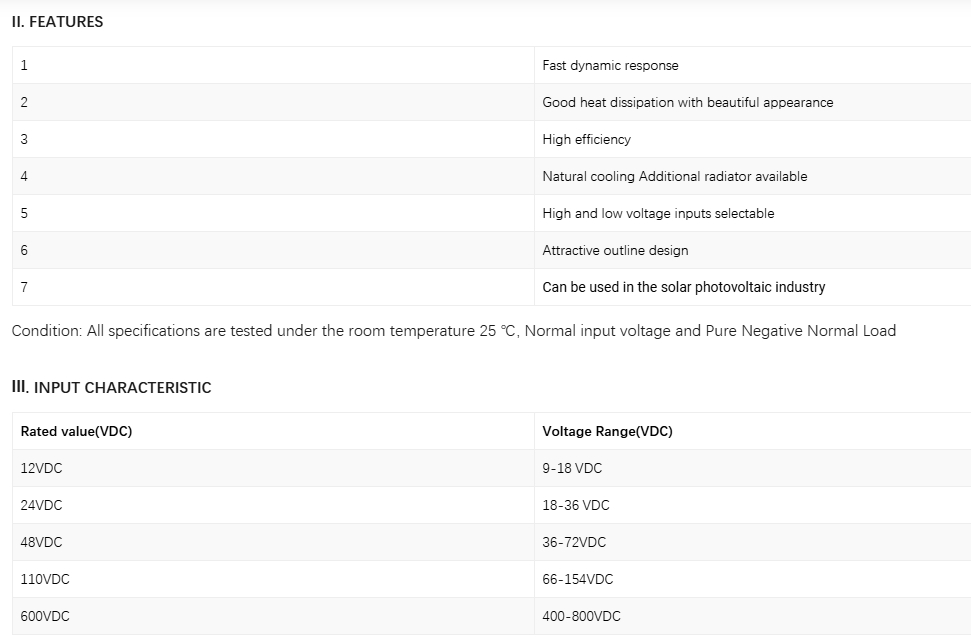Click the '400-800VDC' range cell

[x=752, y=616]
